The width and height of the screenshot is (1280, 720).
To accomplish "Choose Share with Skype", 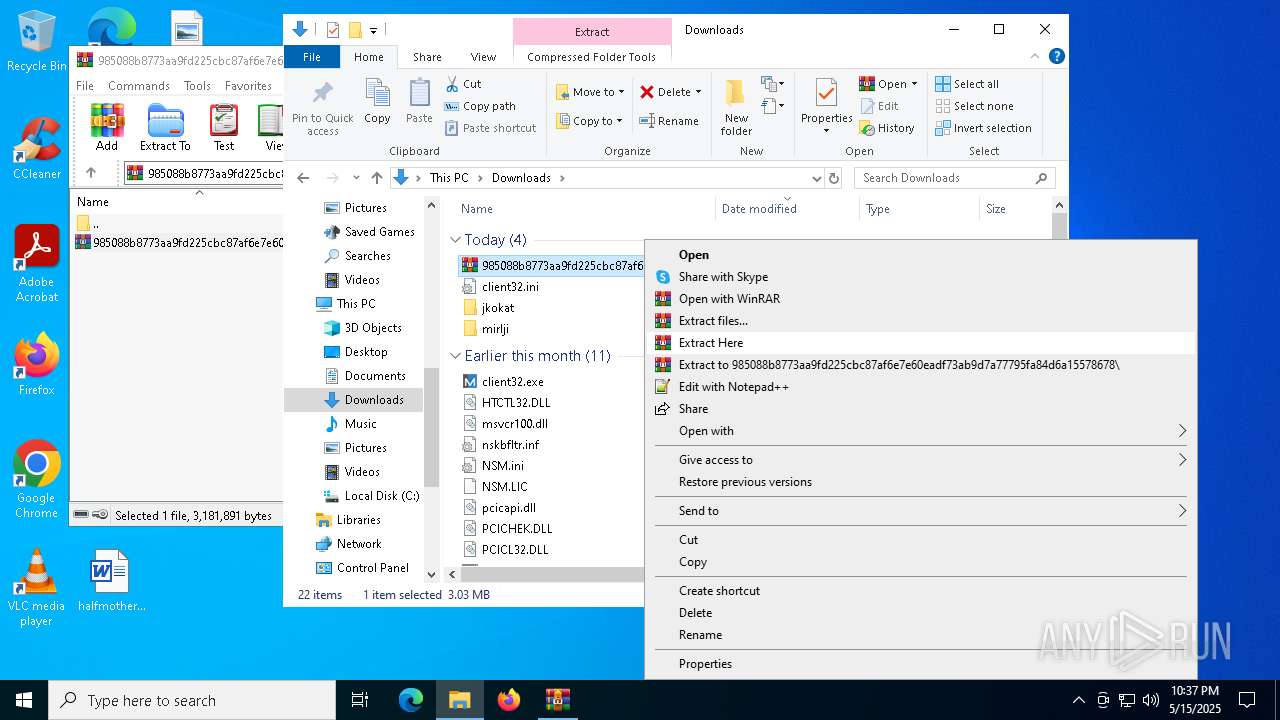I will (x=920, y=277).
